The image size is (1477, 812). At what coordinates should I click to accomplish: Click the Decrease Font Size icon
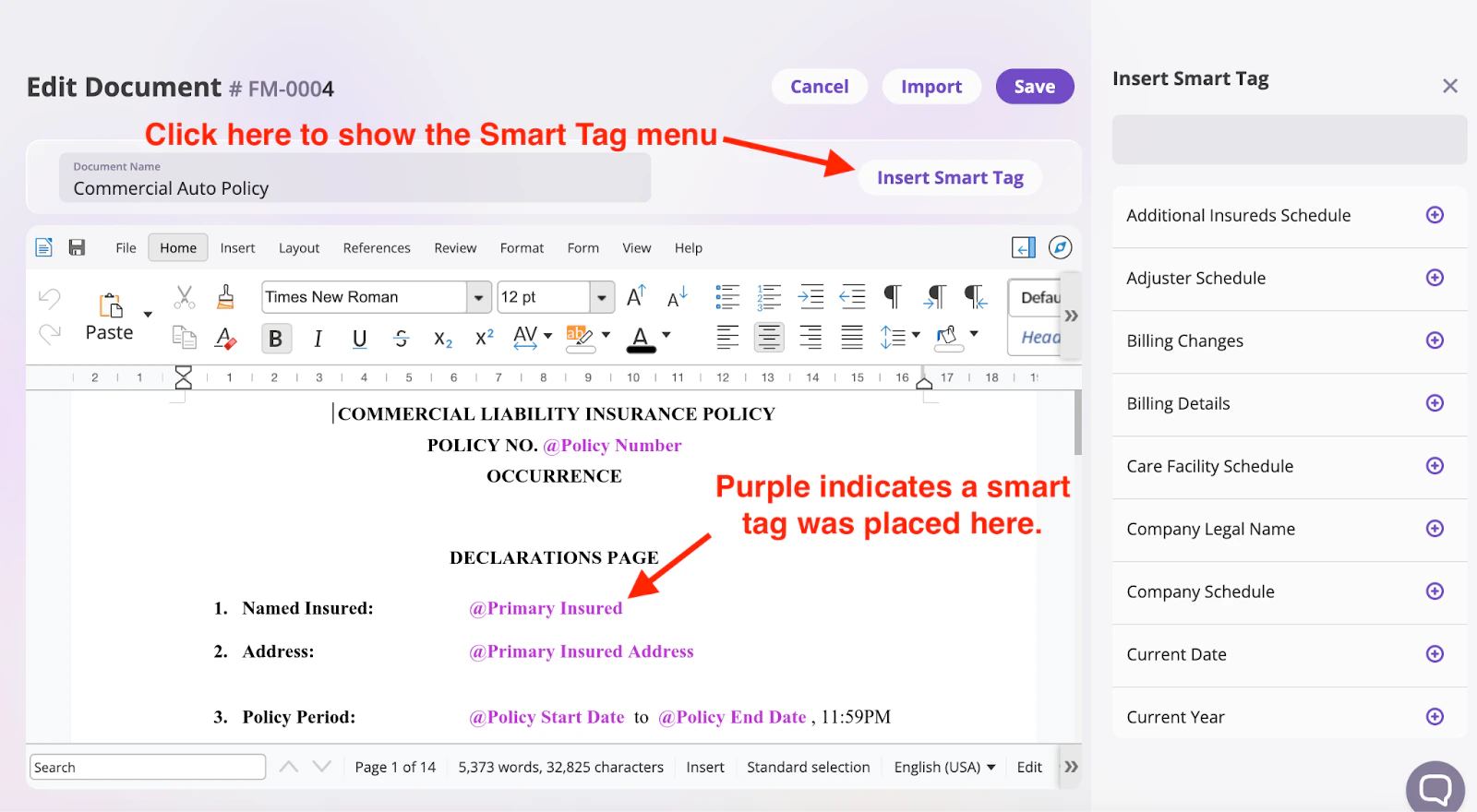[x=677, y=297]
